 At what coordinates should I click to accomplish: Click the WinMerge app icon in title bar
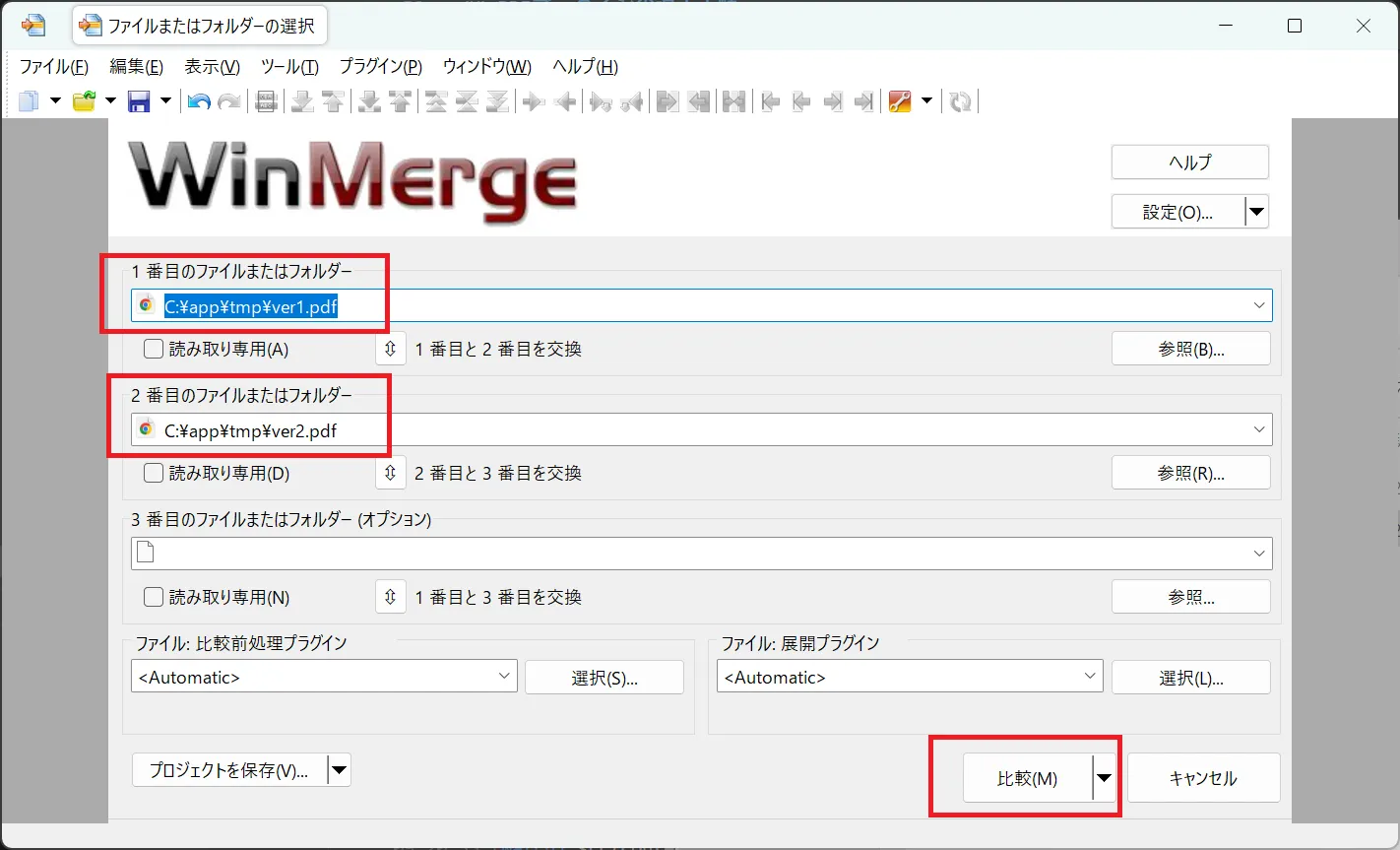[32, 26]
